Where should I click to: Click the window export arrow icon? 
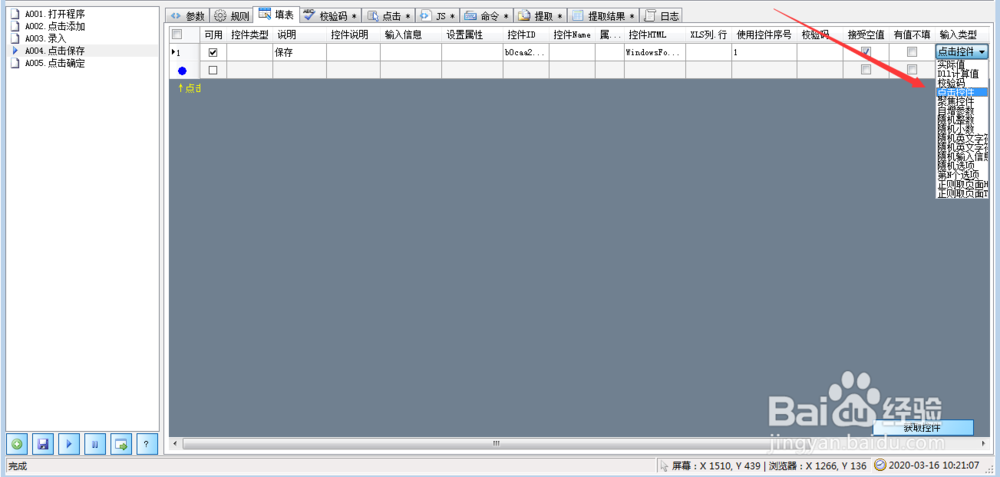pos(121,444)
